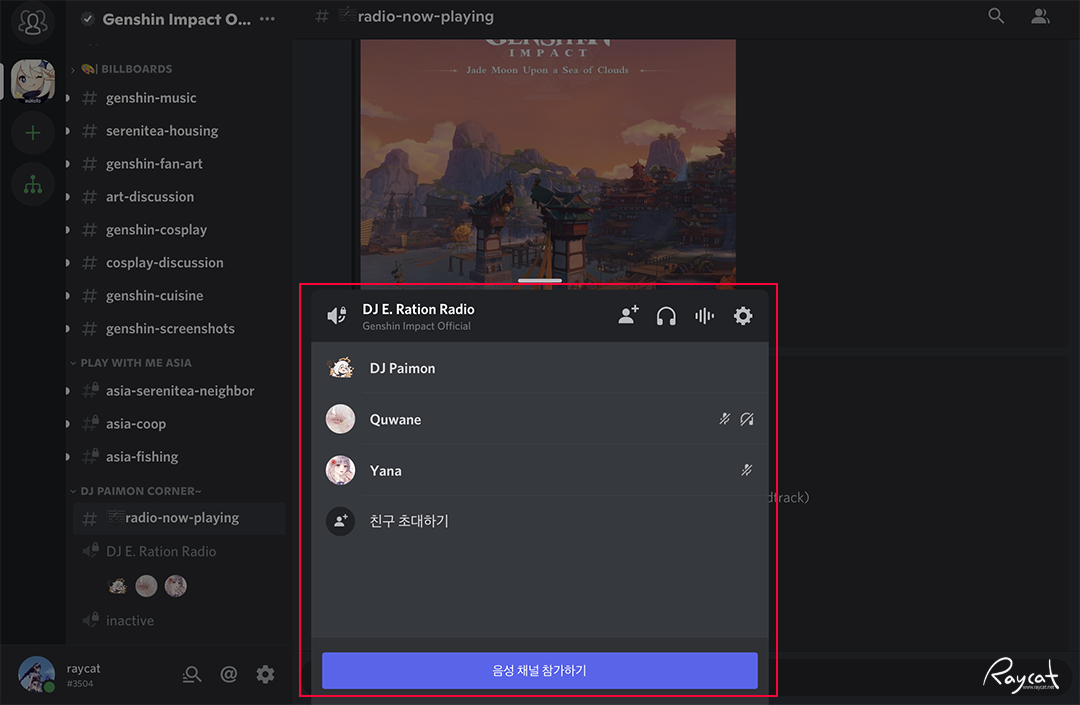This screenshot has height=705, width=1080.
Task: Select the Paimon server avatar
Action: click(x=32, y=80)
